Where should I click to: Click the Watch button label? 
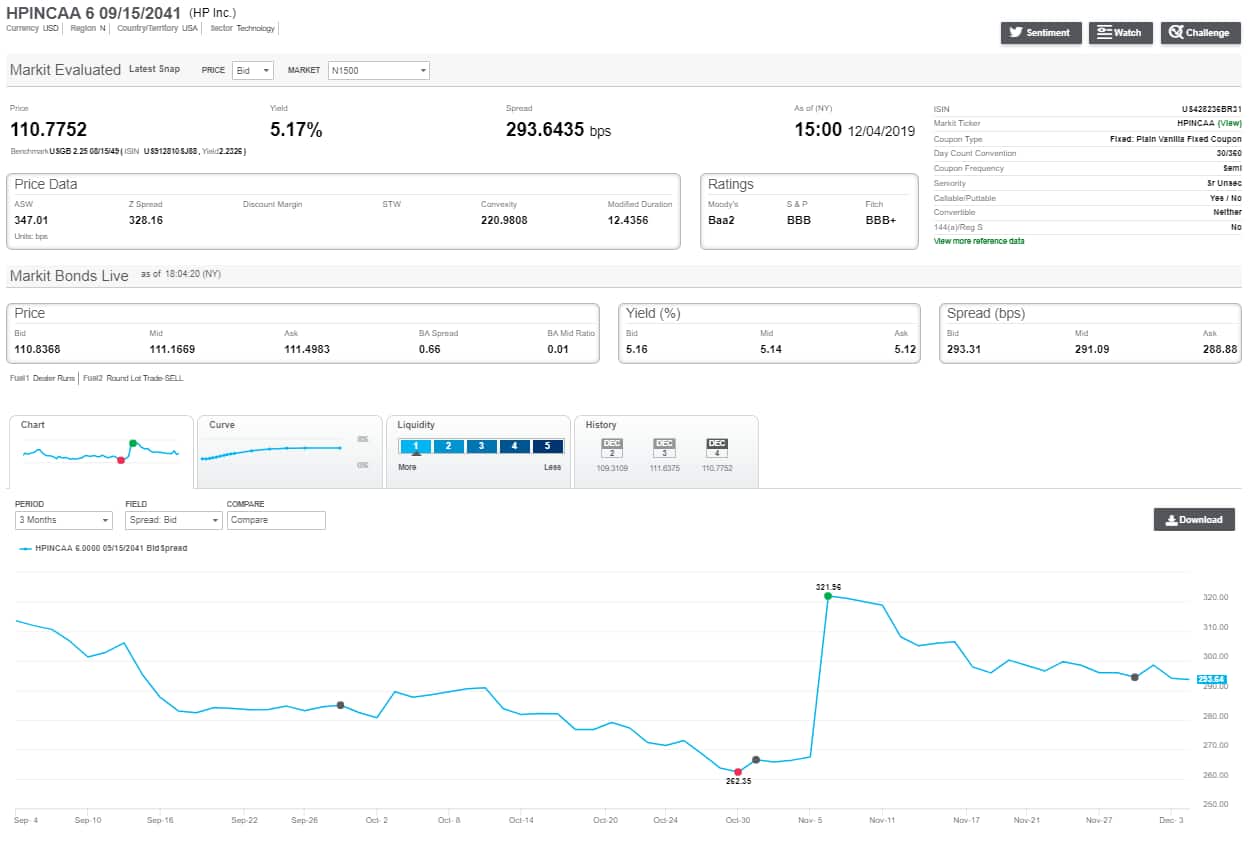1127,33
